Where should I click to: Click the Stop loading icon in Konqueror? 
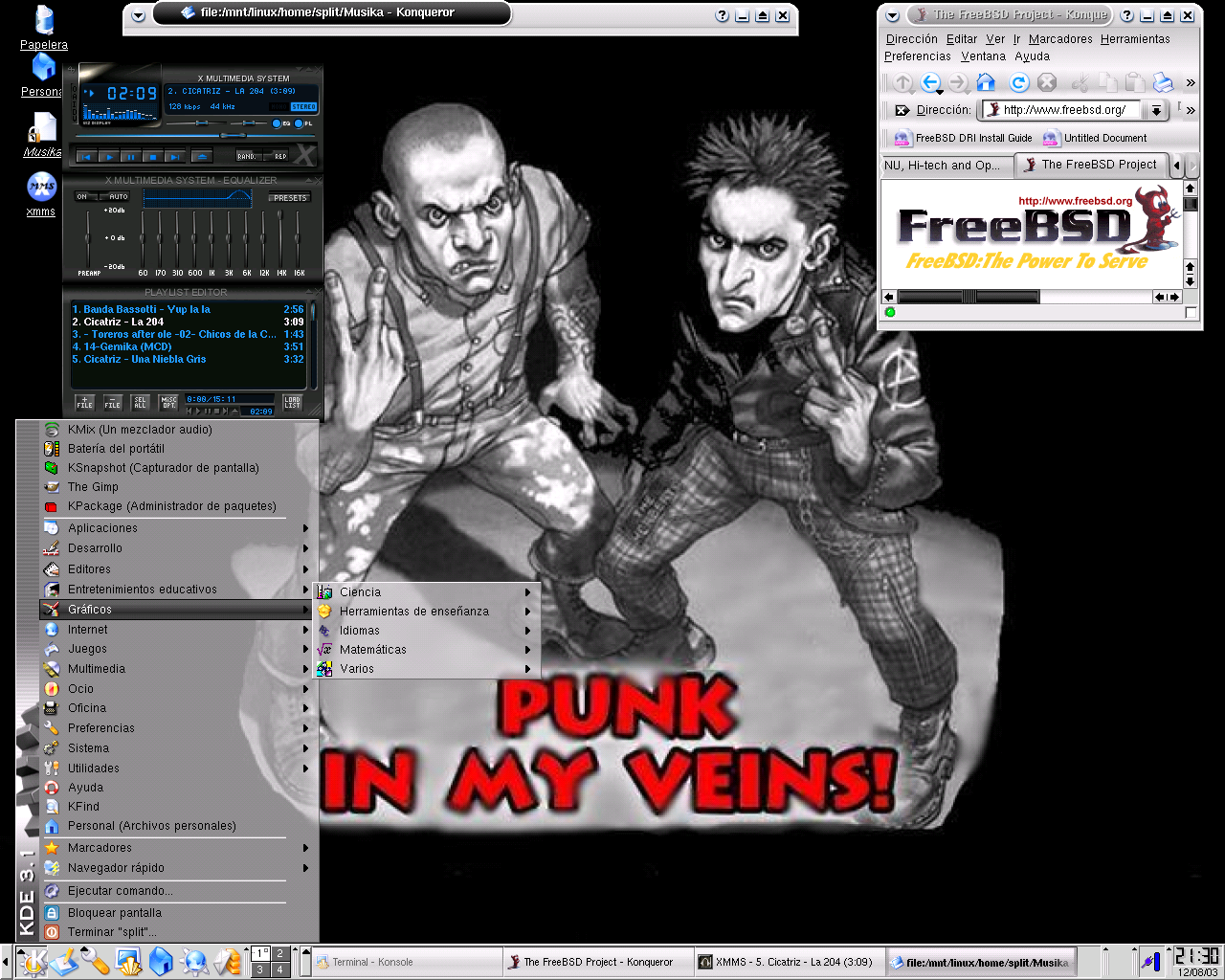tap(1047, 83)
